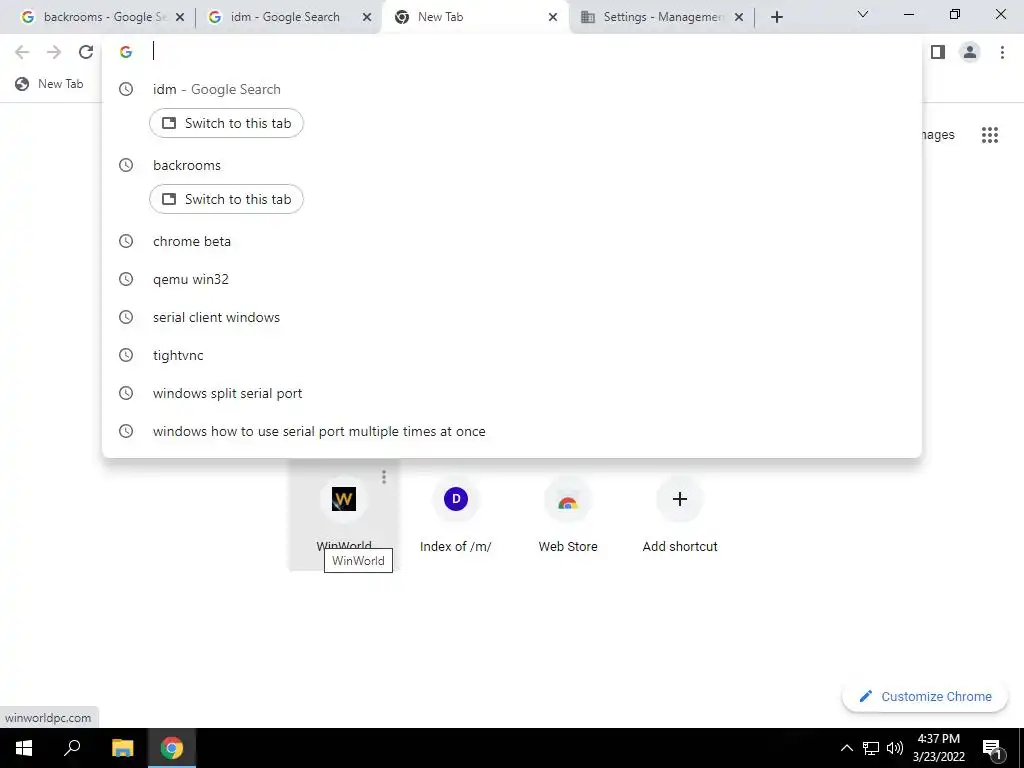Close the backrooms Google Search tab
Image resolution: width=1024 pixels, height=768 pixels.
[180, 17]
